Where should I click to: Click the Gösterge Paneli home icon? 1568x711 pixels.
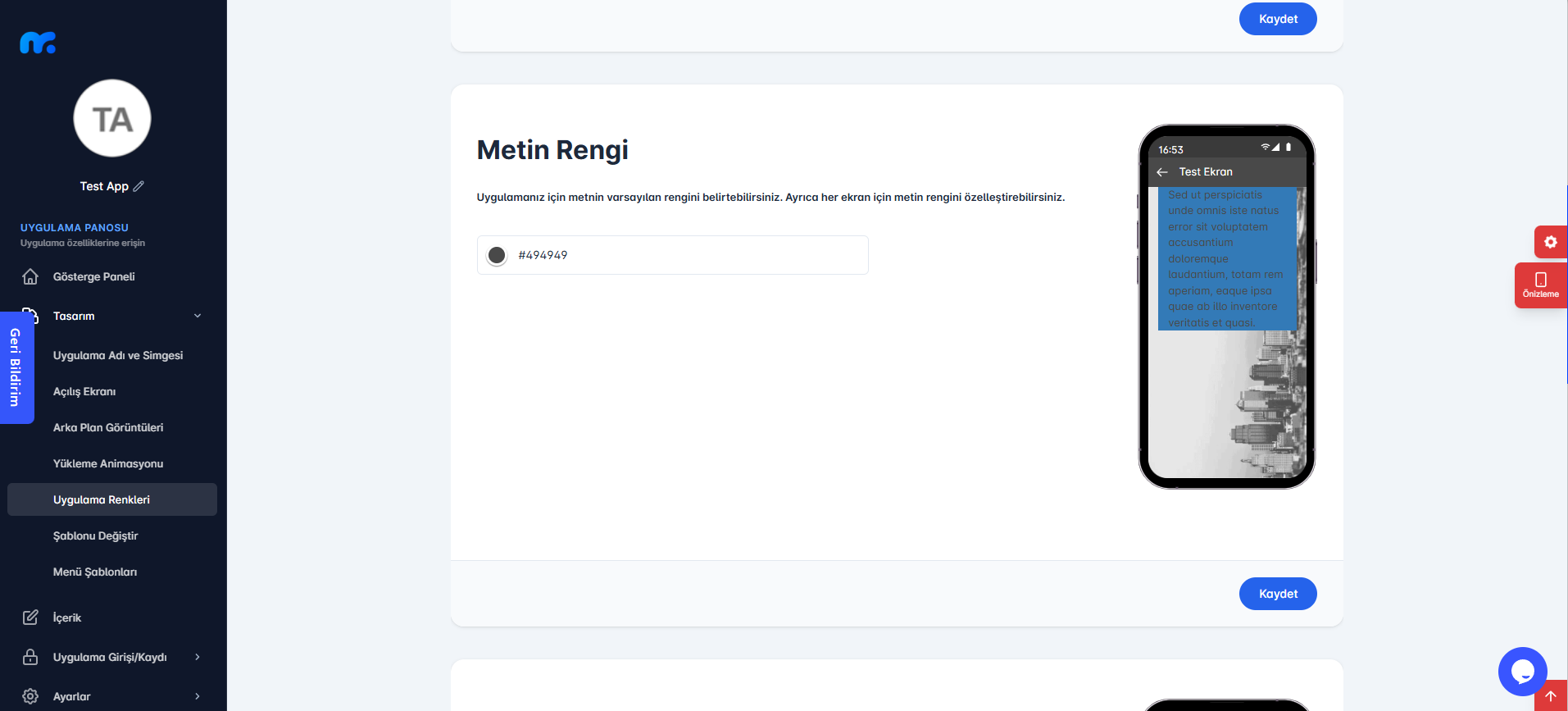coord(30,276)
